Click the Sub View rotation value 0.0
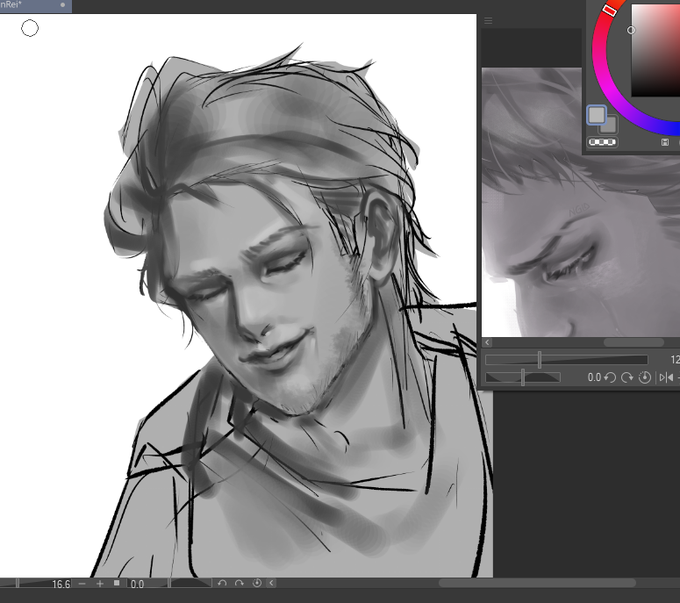Viewport: 680px width, 603px height. (x=594, y=377)
